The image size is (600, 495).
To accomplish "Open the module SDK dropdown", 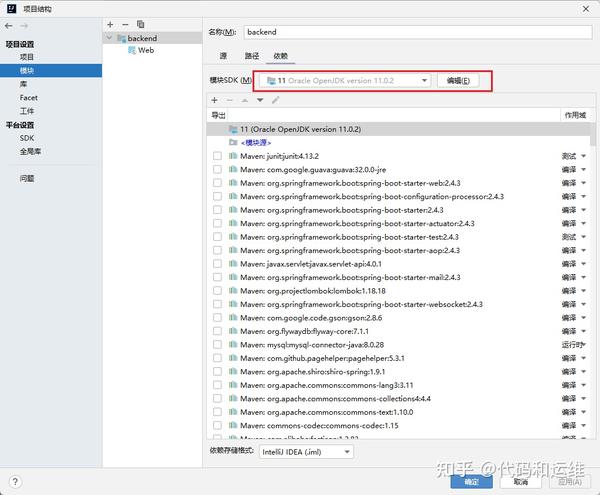I will pos(344,81).
